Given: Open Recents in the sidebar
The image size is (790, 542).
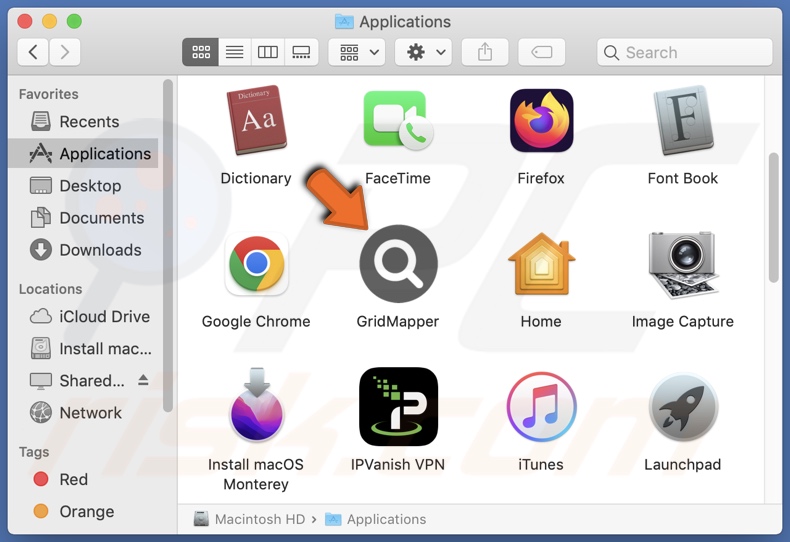Looking at the screenshot, I should click(84, 121).
